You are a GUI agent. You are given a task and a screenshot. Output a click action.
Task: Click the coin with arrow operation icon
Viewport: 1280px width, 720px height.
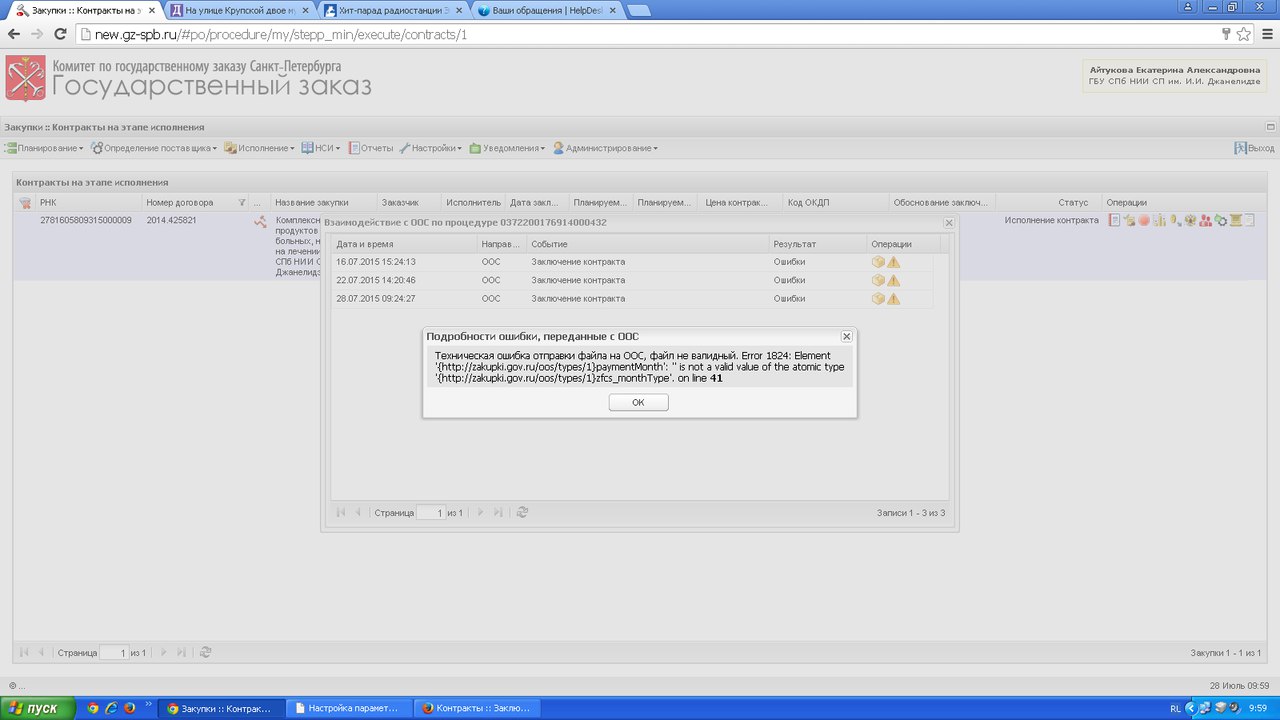(x=1175, y=220)
